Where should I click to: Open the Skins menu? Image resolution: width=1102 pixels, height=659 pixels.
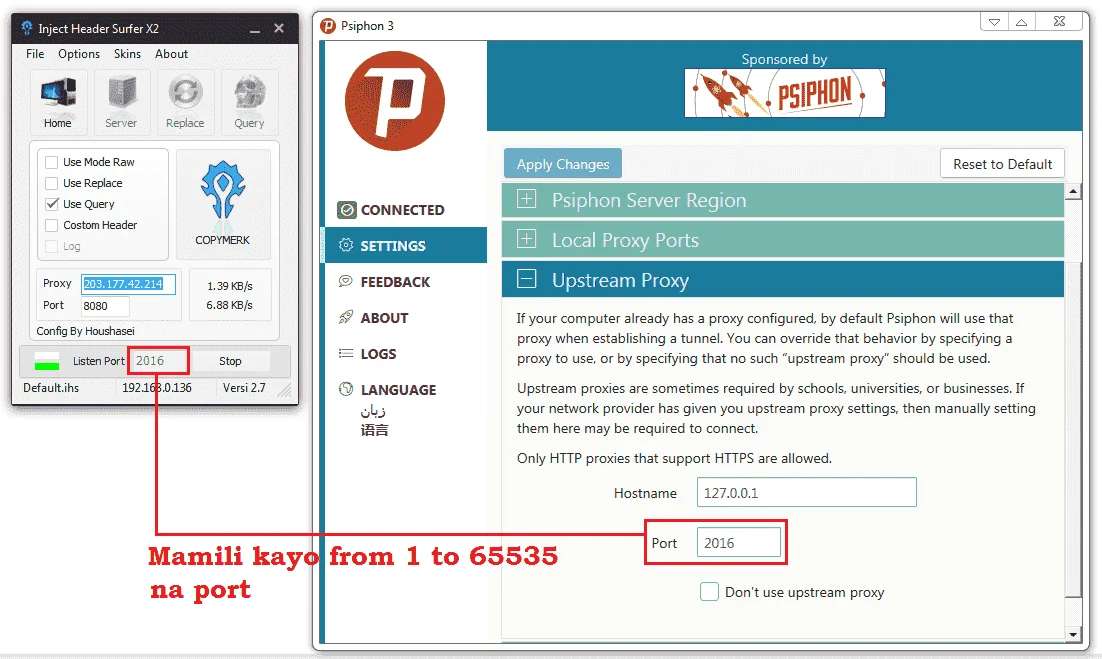(x=127, y=53)
